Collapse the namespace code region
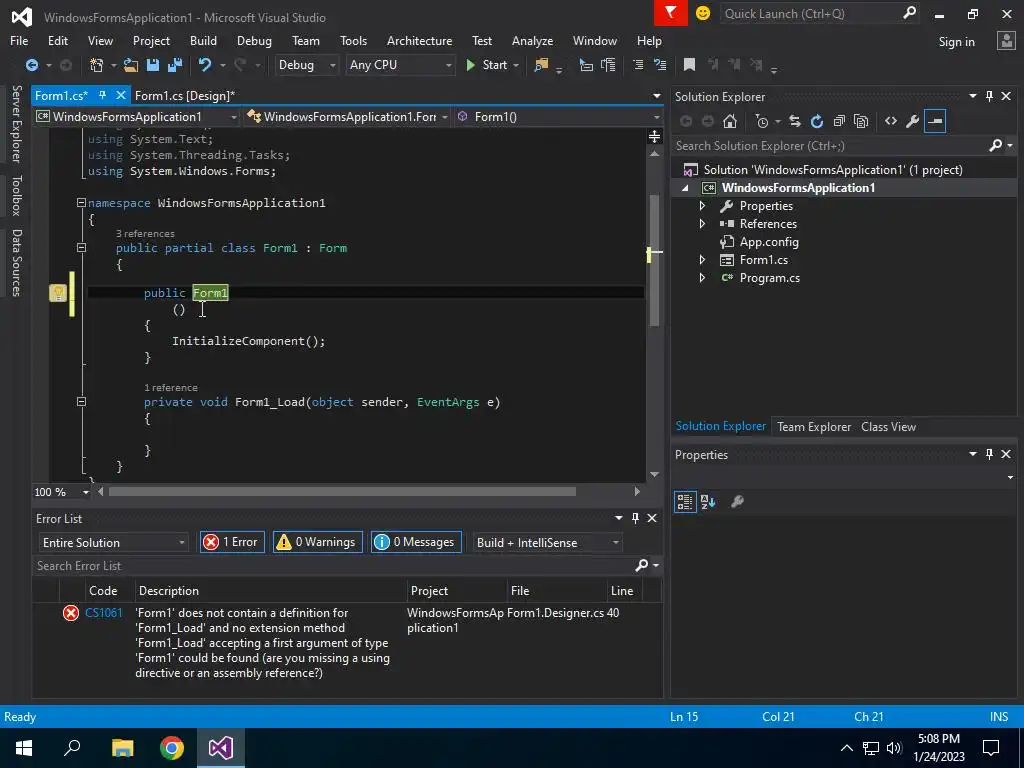This screenshot has width=1024, height=768. (81, 203)
